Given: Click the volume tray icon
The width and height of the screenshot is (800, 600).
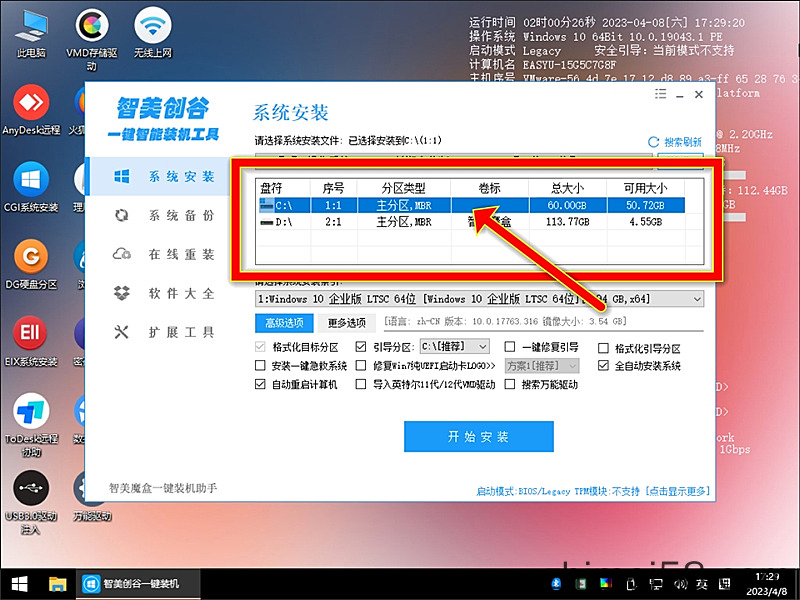Looking at the screenshot, I should pos(680,584).
